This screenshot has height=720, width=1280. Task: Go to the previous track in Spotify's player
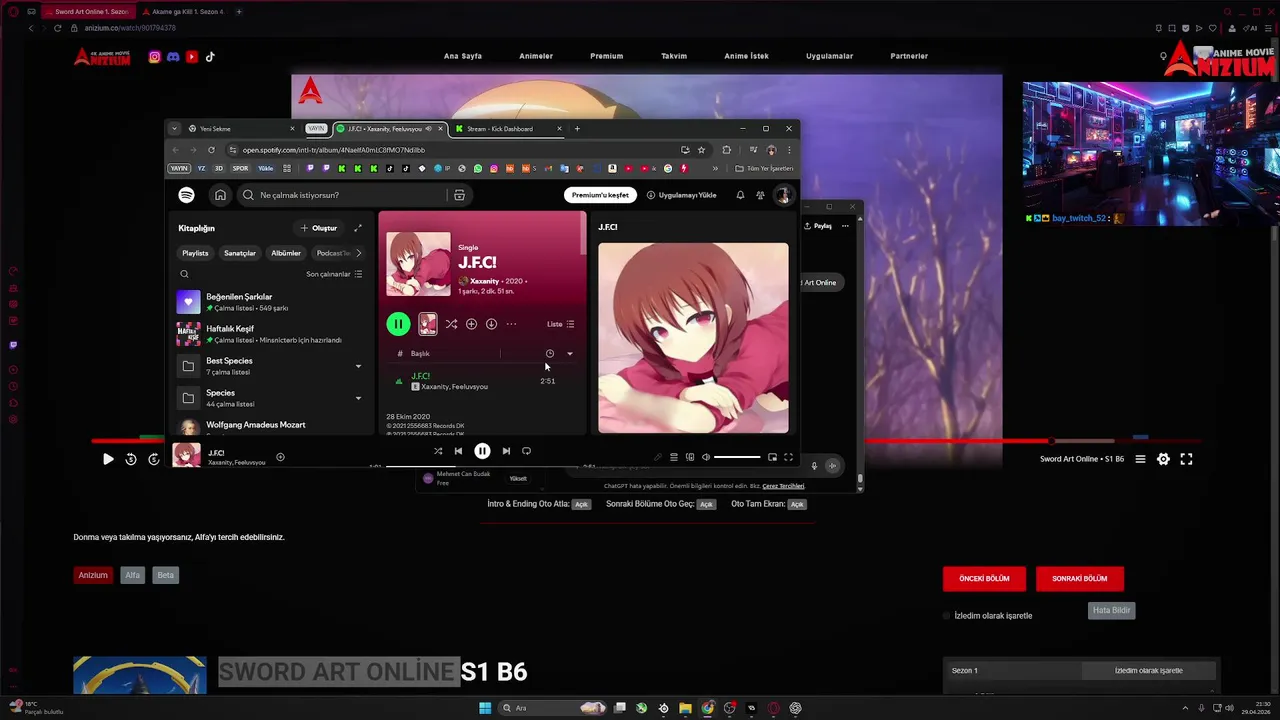458,451
